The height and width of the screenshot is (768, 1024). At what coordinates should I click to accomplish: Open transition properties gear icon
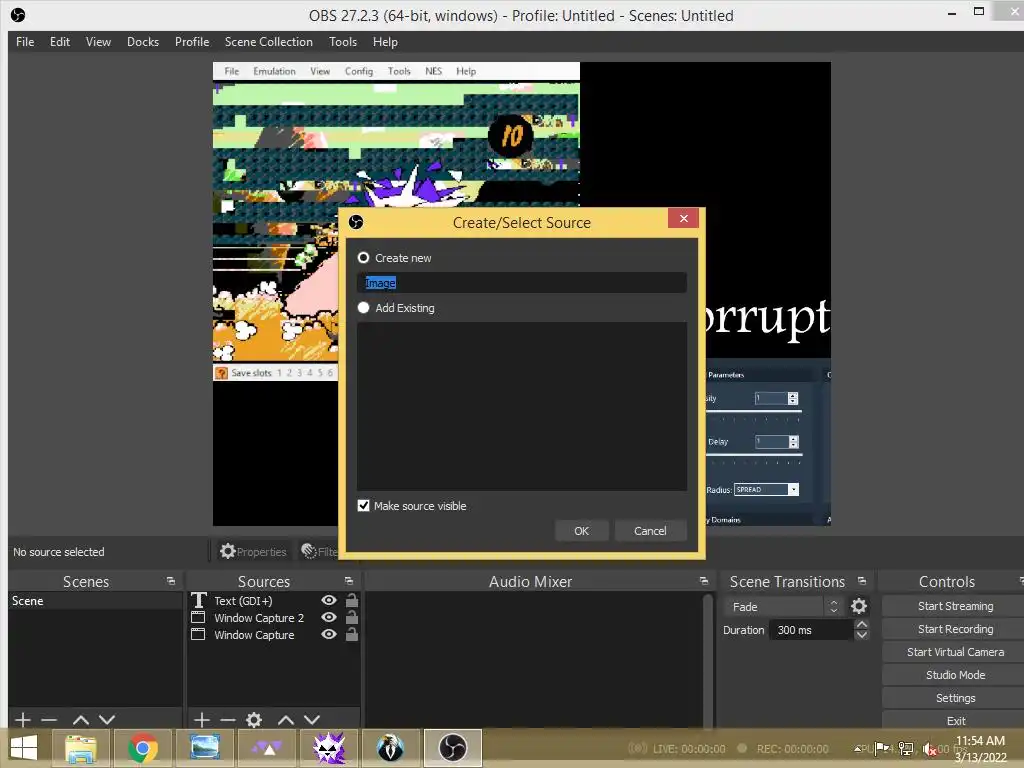click(x=859, y=606)
